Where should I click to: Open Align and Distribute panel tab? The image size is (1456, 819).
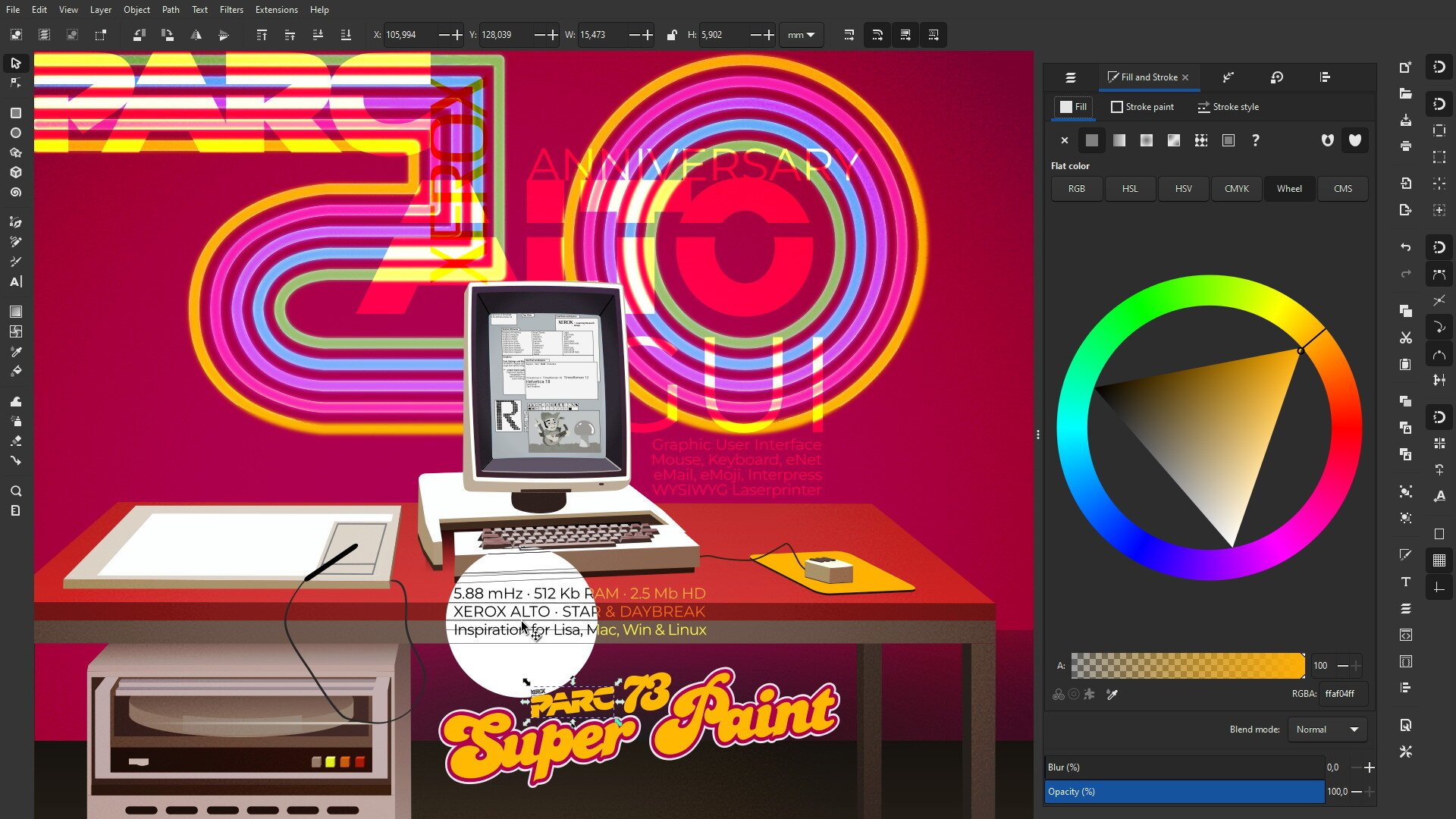click(x=1325, y=77)
